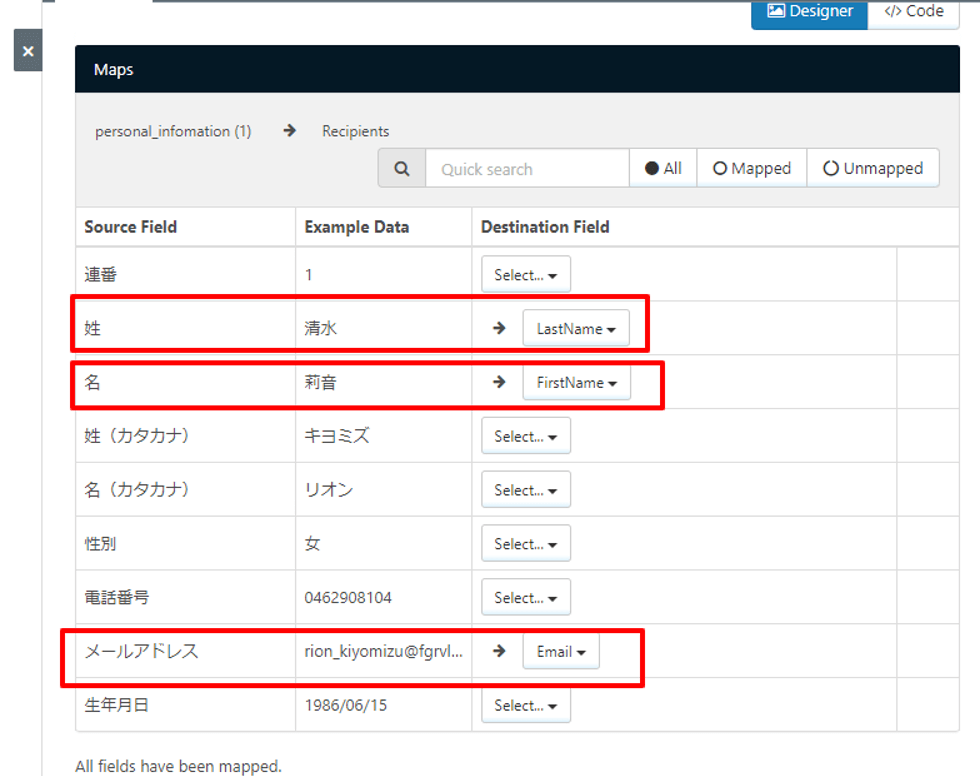Open the LastName destination dropdown

pyautogui.click(x=576, y=329)
